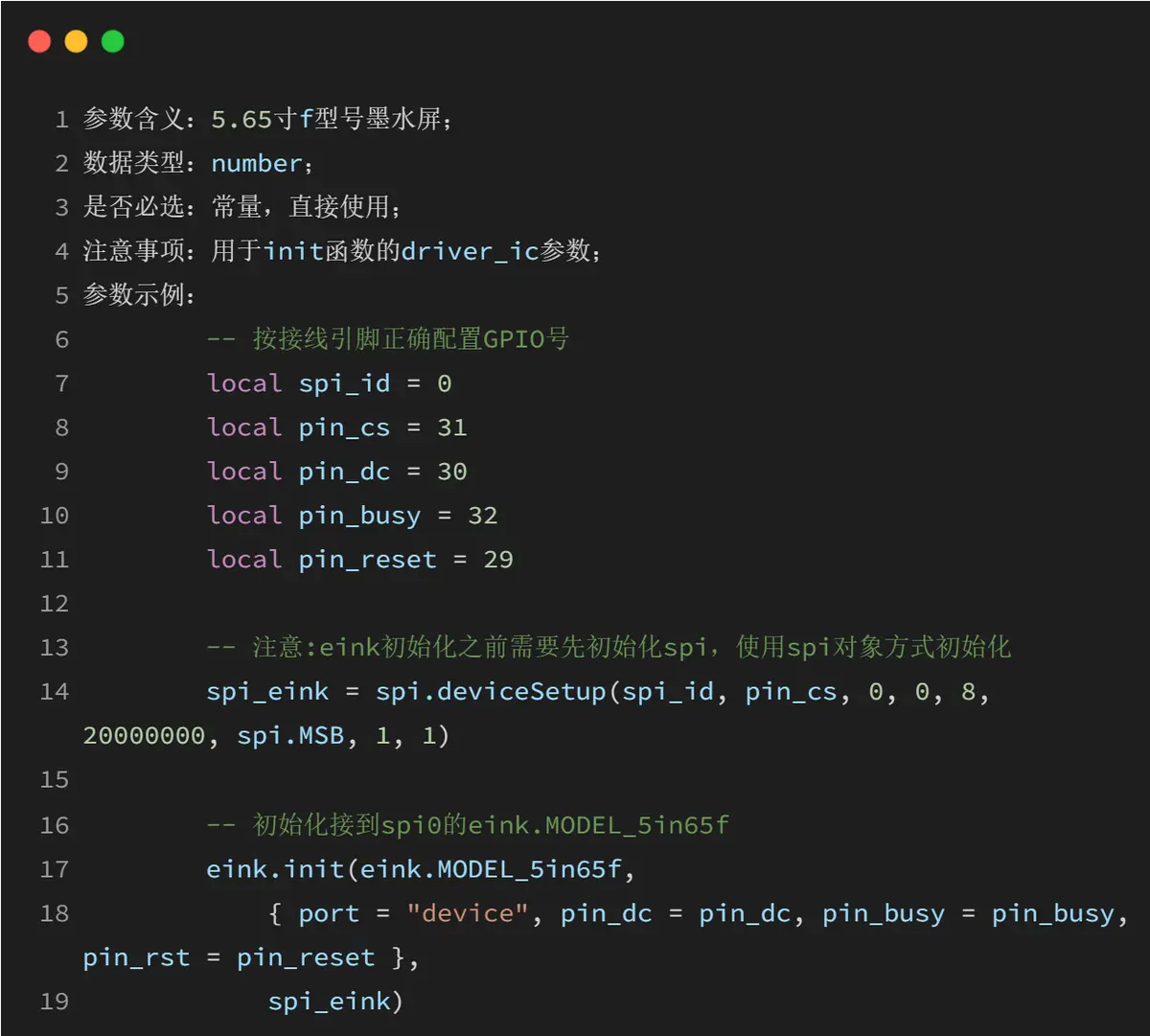The width and height of the screenshot is (1150, 1036).
Task: Click the red close dot
Action: click(39, 41)
